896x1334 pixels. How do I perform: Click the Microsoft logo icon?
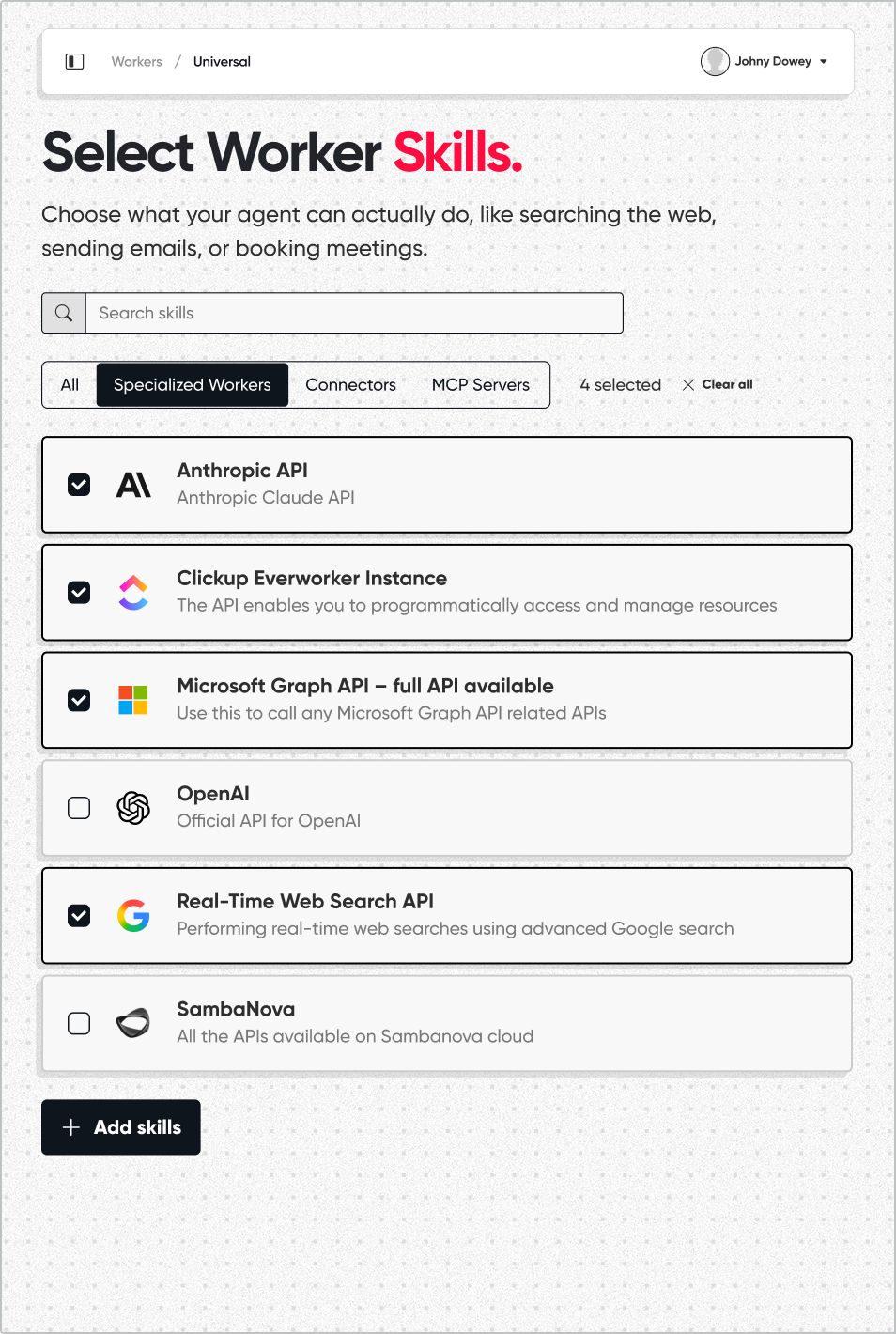coord(133,700)
